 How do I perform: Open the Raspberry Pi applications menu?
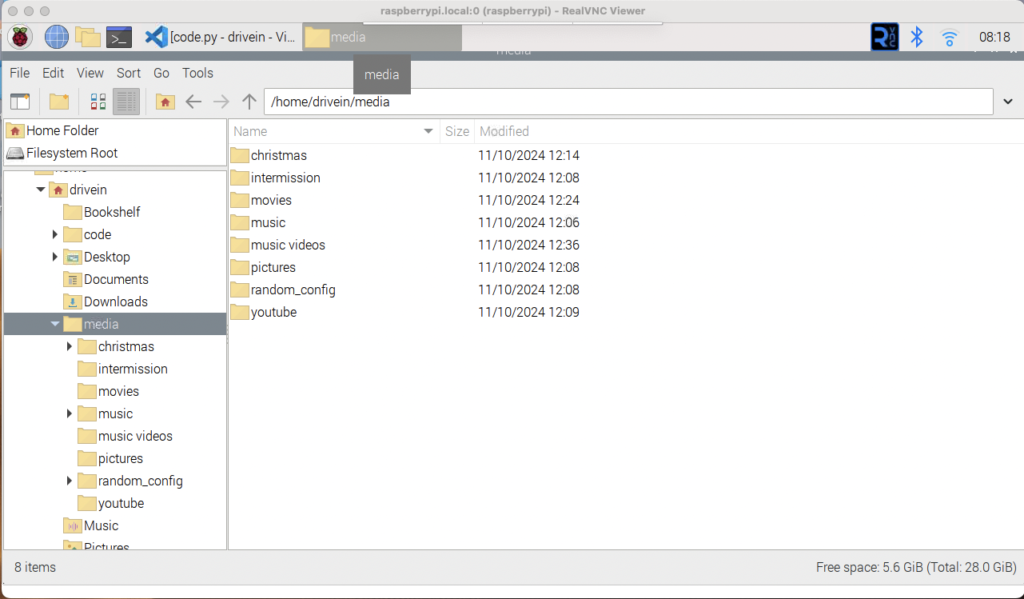coord(20,37)
